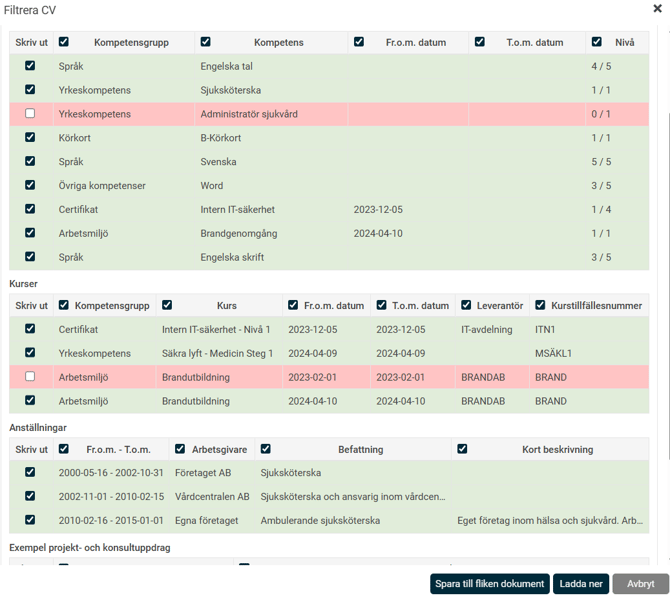Toggle the Kort beskrivning column checkbox
This screenshot has width=670, height=600.
[462, 449]
